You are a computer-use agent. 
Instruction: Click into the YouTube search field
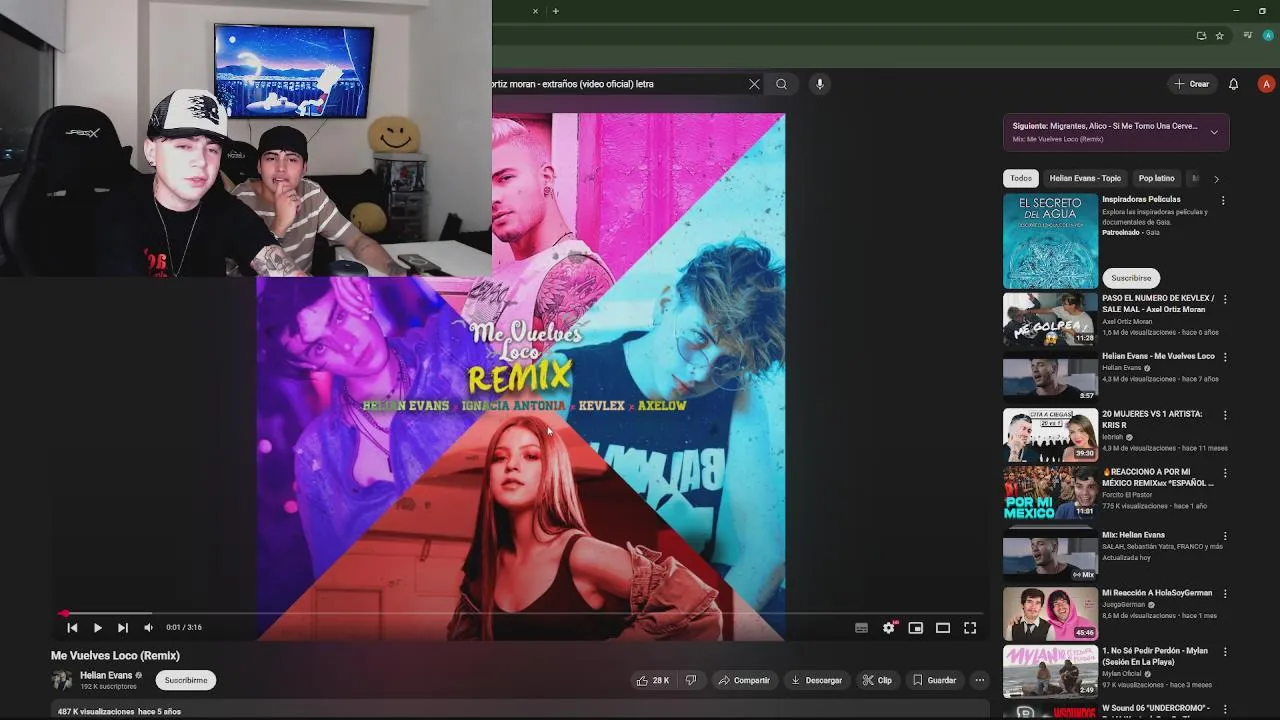pyautogui.click(x=616, y=84)
